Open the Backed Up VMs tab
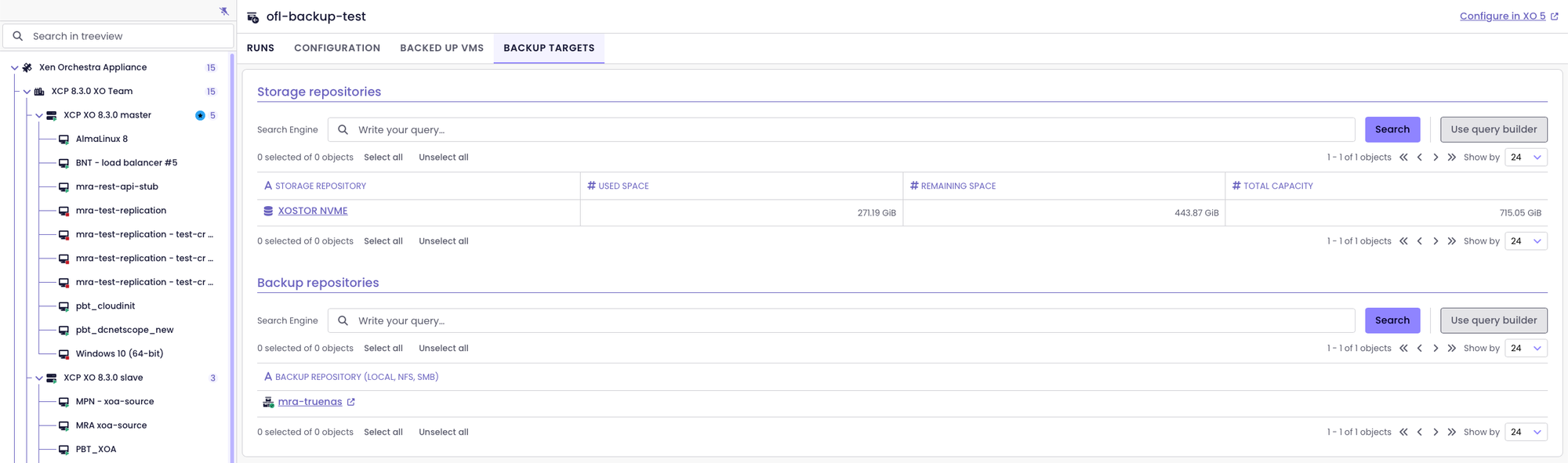This screenshot has height=463, width=1568. [441, 48]
